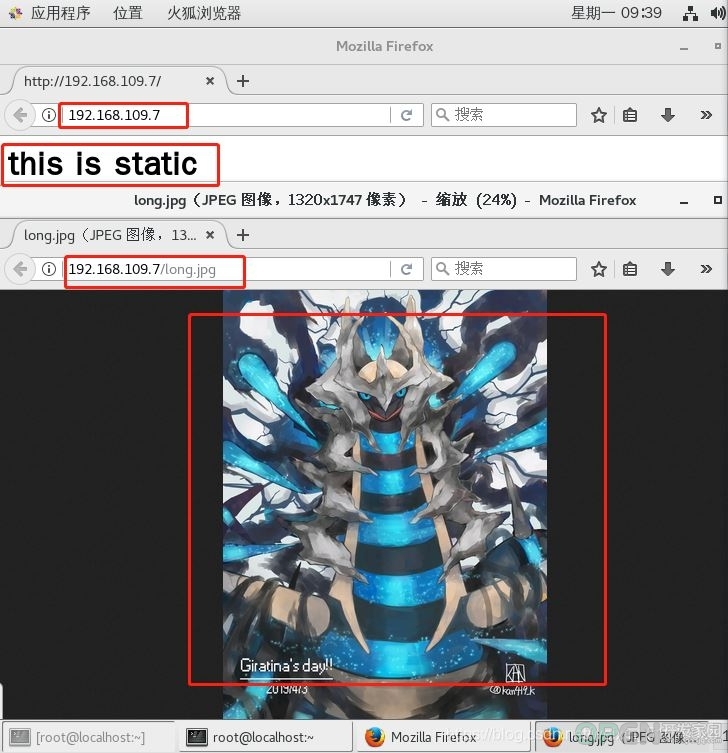Maximize the long.jpg Firefox window
728x753 pixels.
point(717,200)
